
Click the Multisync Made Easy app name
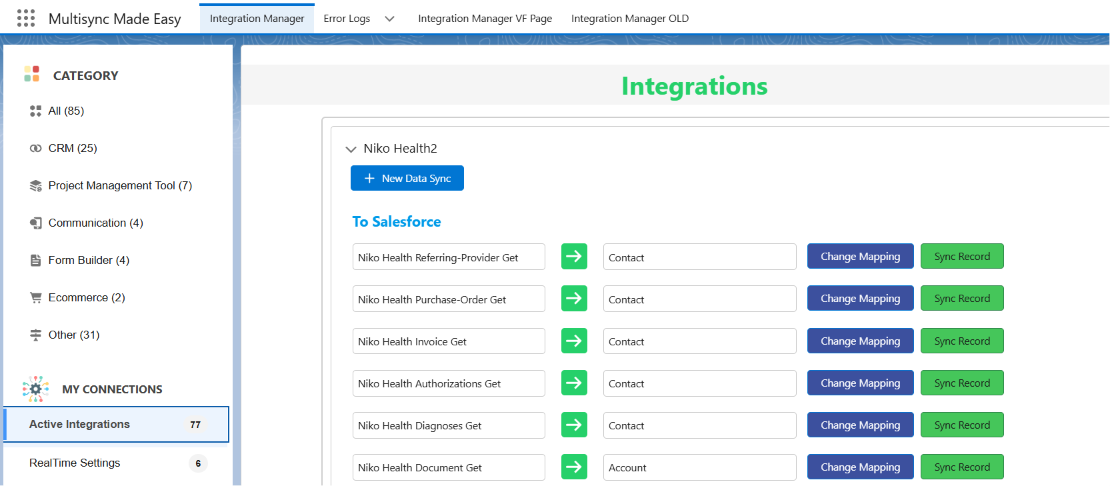115,19
